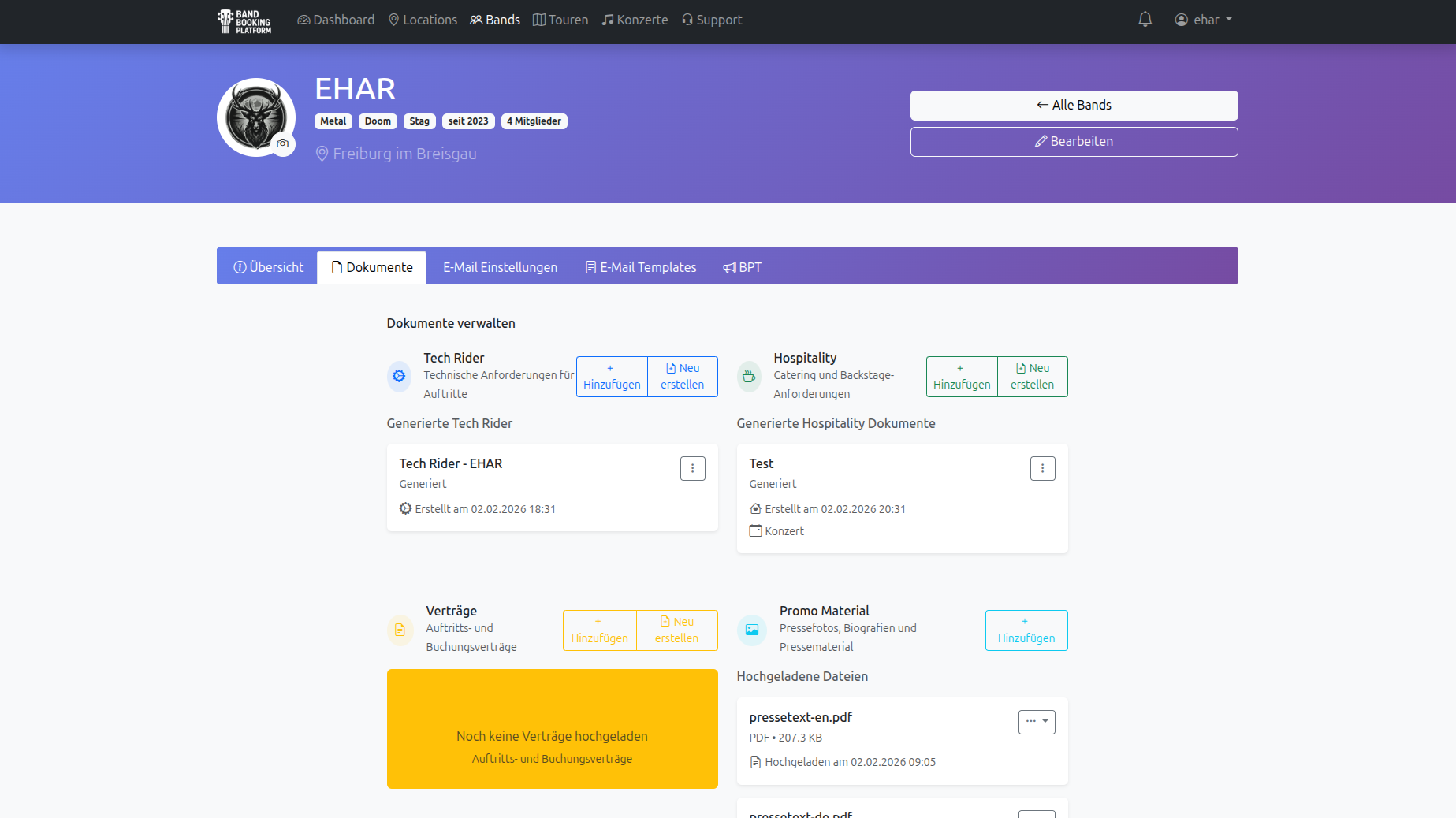Open Konzerte in the top navigation

tap(635, 20)
